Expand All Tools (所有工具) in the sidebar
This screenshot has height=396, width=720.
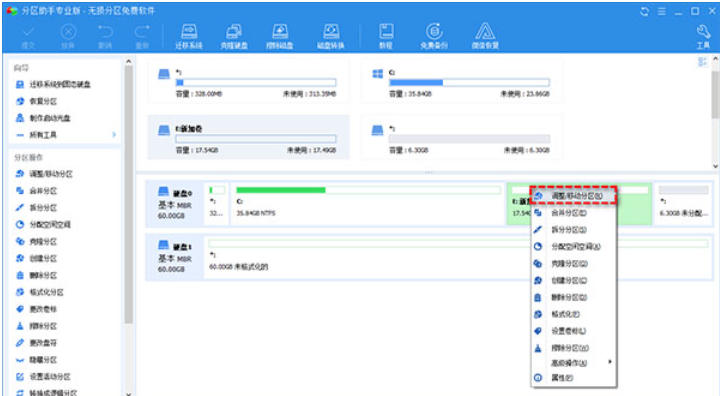pos(65,135)
